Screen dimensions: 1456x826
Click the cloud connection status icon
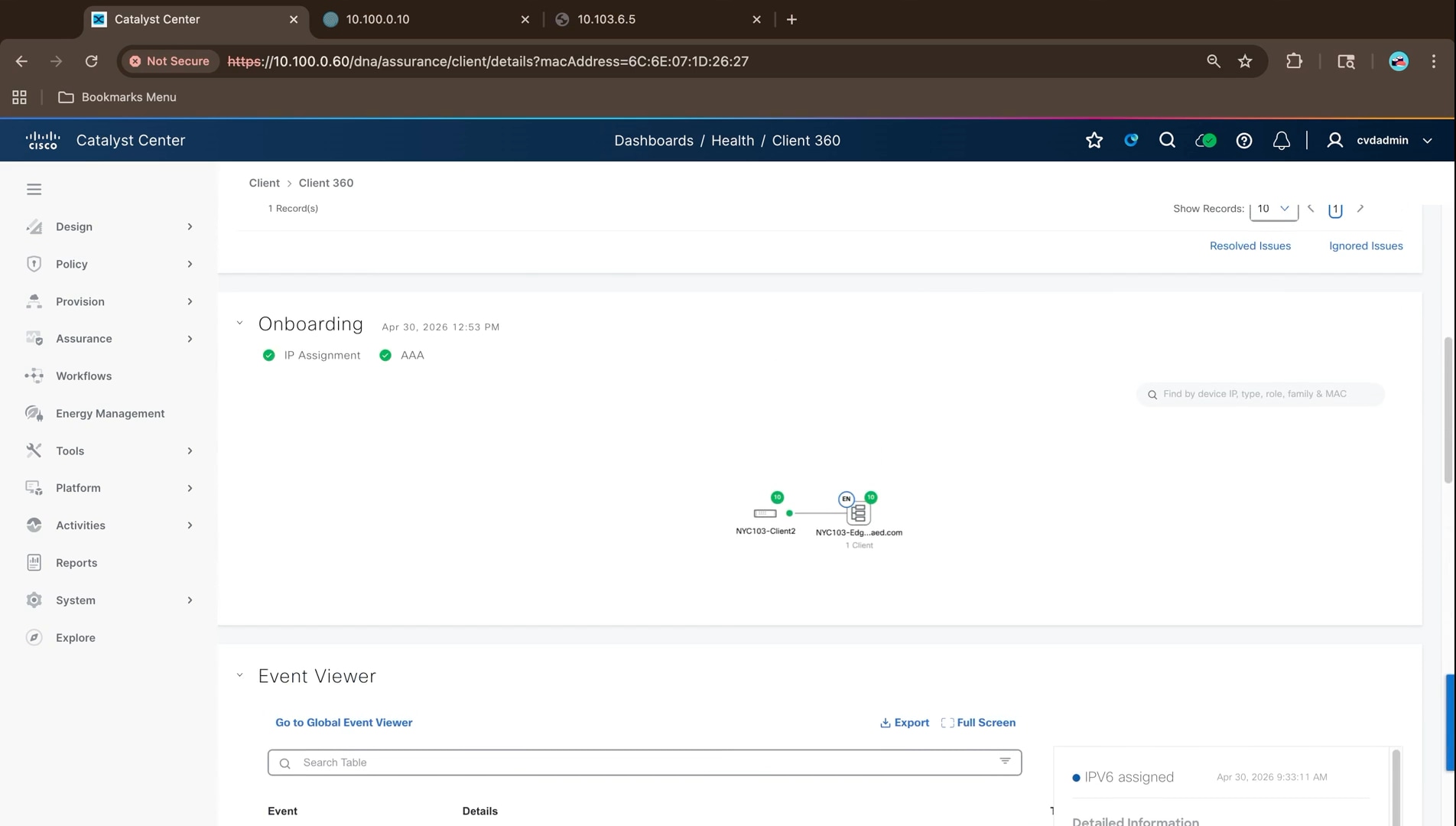(x=1206, y=140)
